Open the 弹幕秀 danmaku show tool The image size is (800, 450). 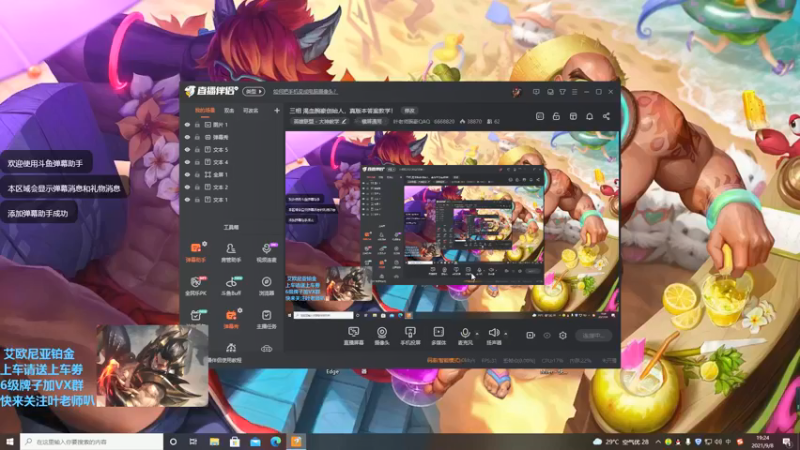(231, 318)
